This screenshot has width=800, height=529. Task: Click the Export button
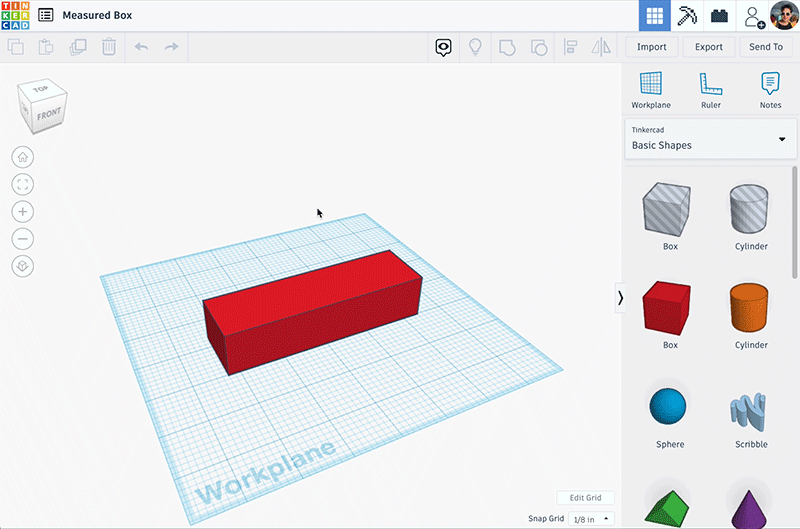pos(708,47)
